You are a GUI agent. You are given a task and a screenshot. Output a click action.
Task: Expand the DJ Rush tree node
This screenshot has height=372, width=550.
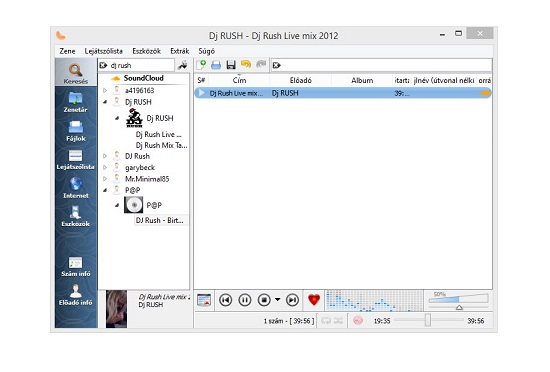[x=105, y=156]
